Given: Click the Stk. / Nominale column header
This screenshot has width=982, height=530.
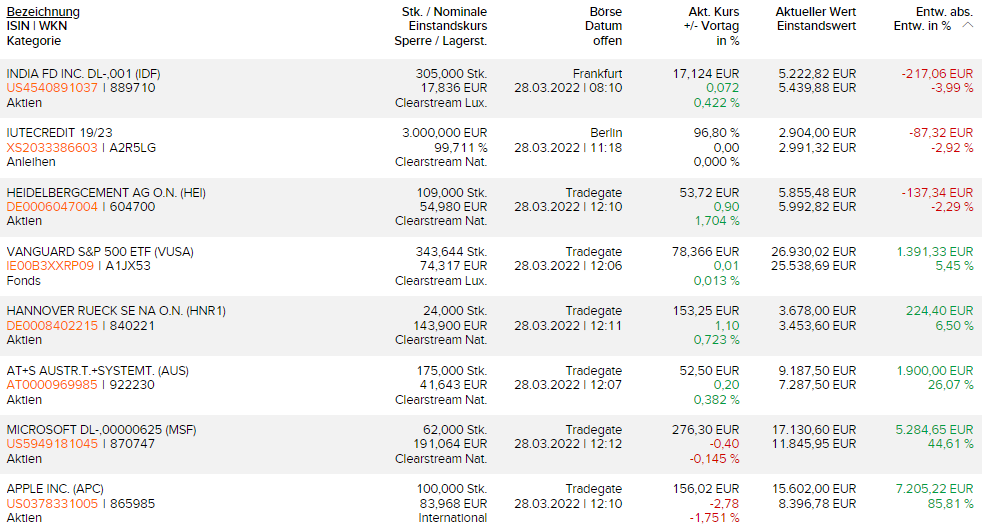Looking at the screenshot, I should [x=444, y=12].
